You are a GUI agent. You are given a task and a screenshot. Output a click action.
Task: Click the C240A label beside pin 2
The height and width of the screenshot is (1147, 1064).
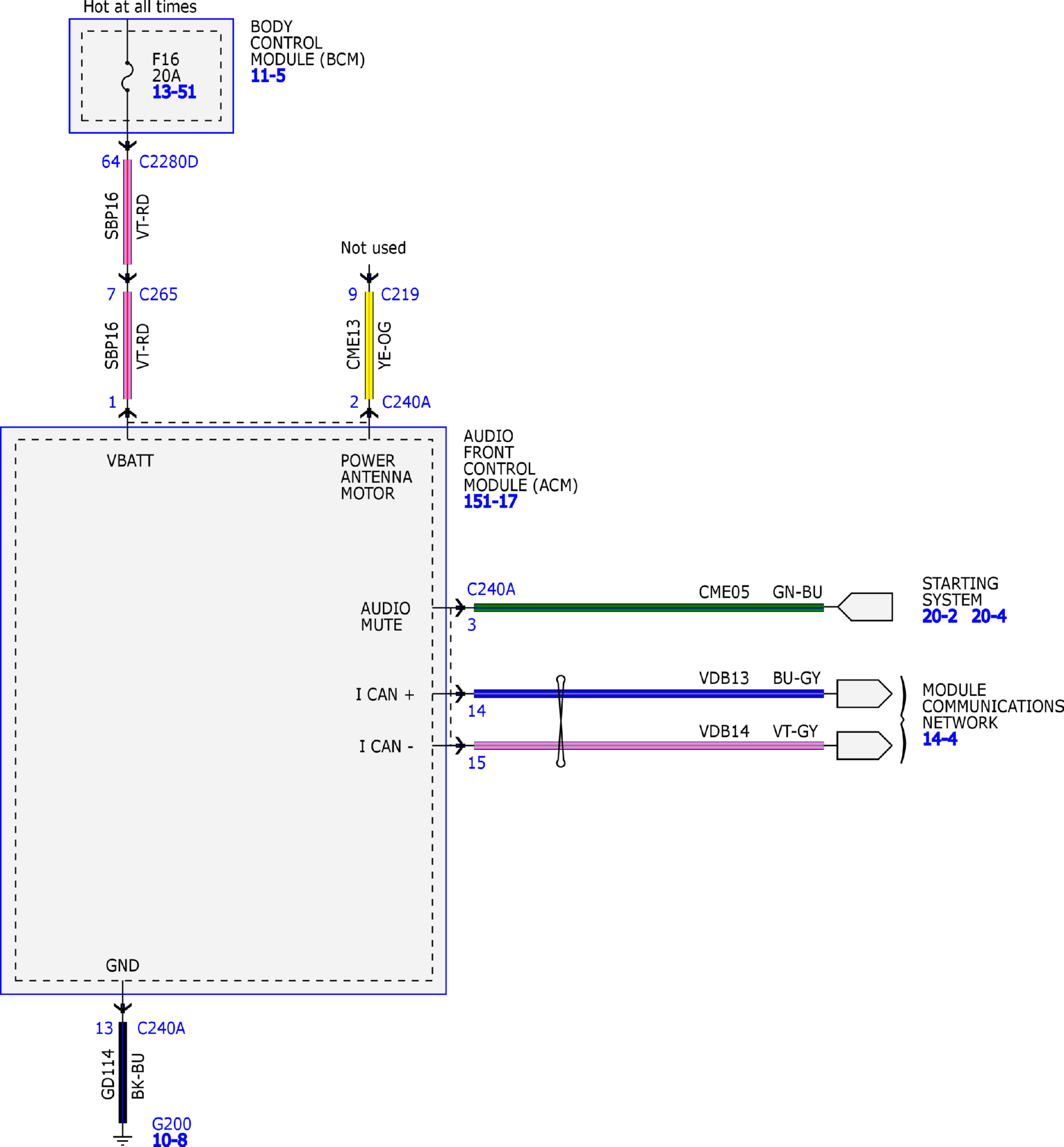406,401
